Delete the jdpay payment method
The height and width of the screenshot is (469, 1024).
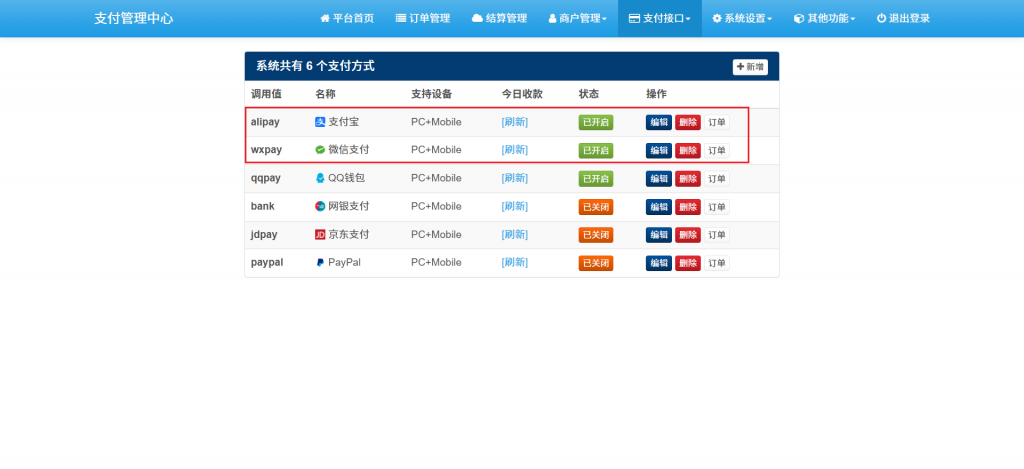(x=687, y=235)
